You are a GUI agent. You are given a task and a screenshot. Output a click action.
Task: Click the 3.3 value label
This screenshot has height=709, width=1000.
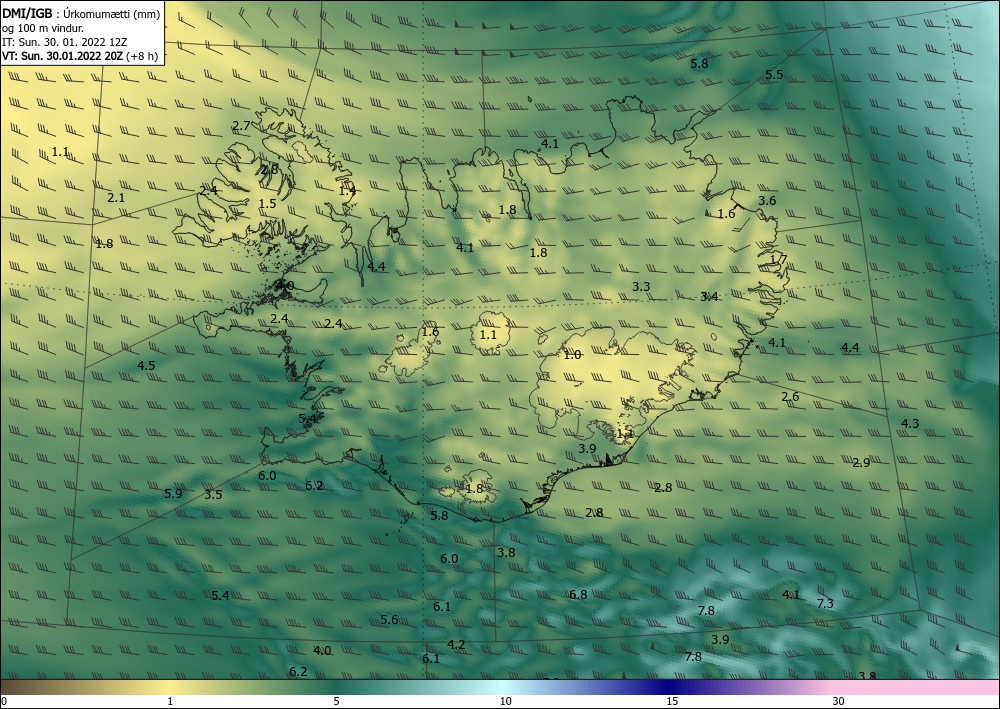[x=641, y=286]
